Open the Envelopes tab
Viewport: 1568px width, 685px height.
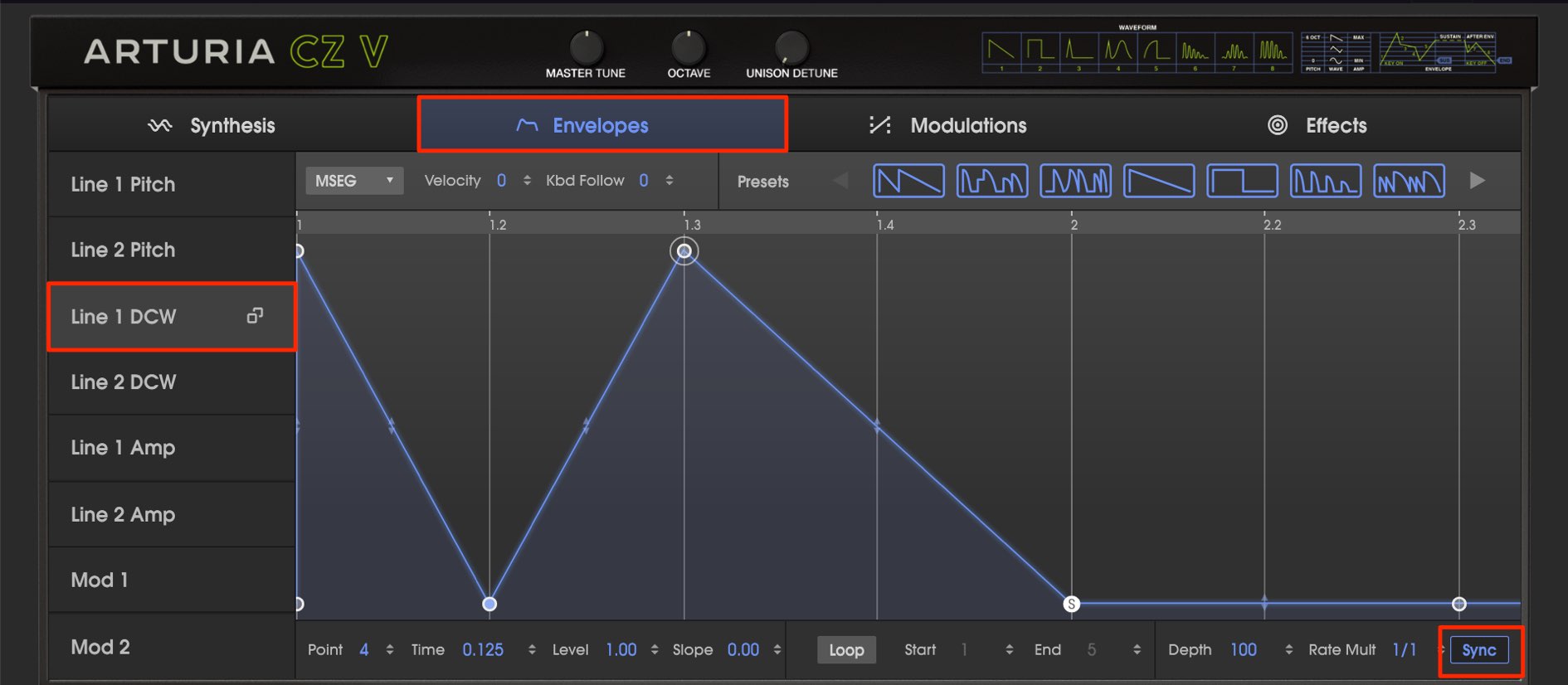pos(602,125)
